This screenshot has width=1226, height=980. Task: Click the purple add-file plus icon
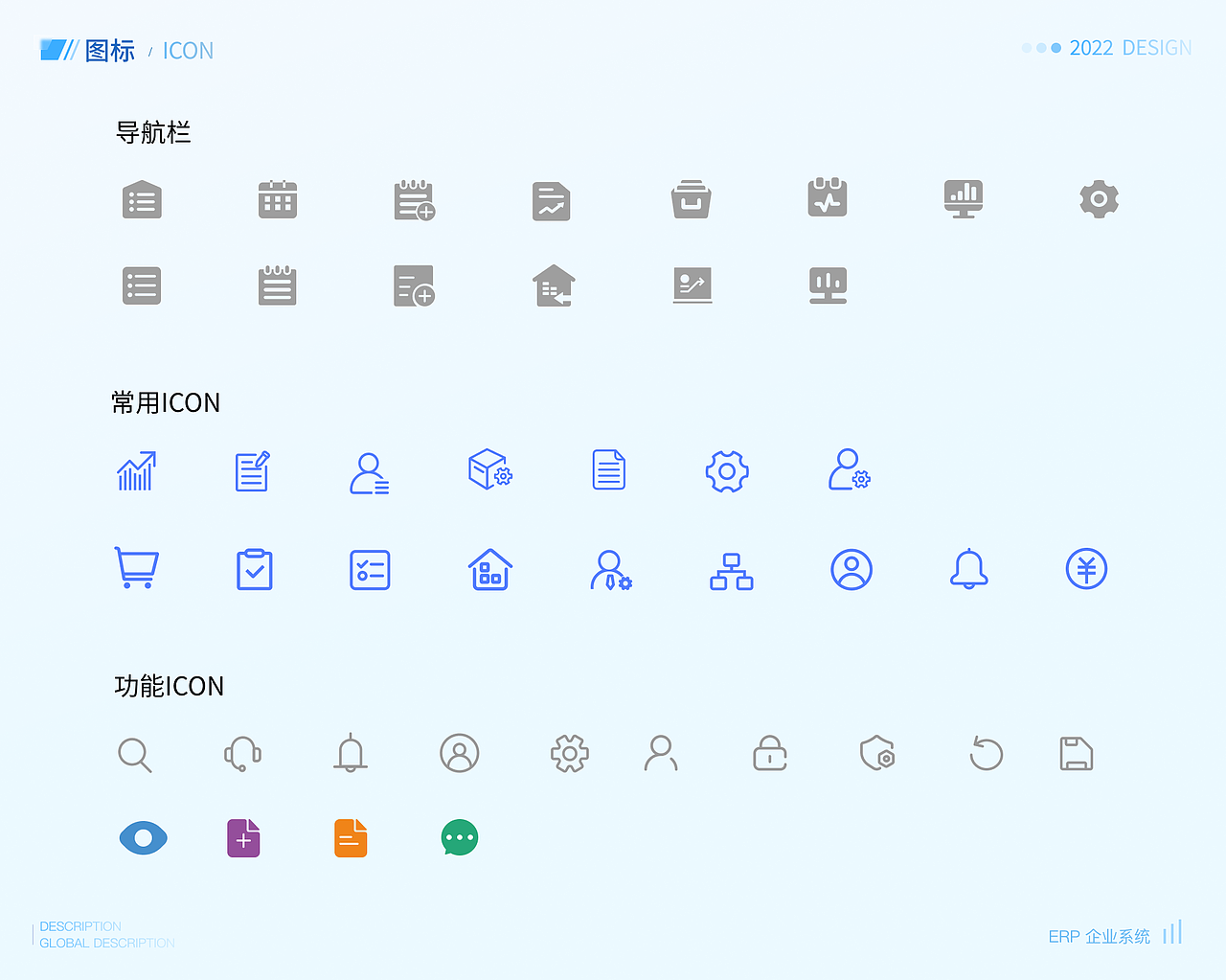pos(243,838)
